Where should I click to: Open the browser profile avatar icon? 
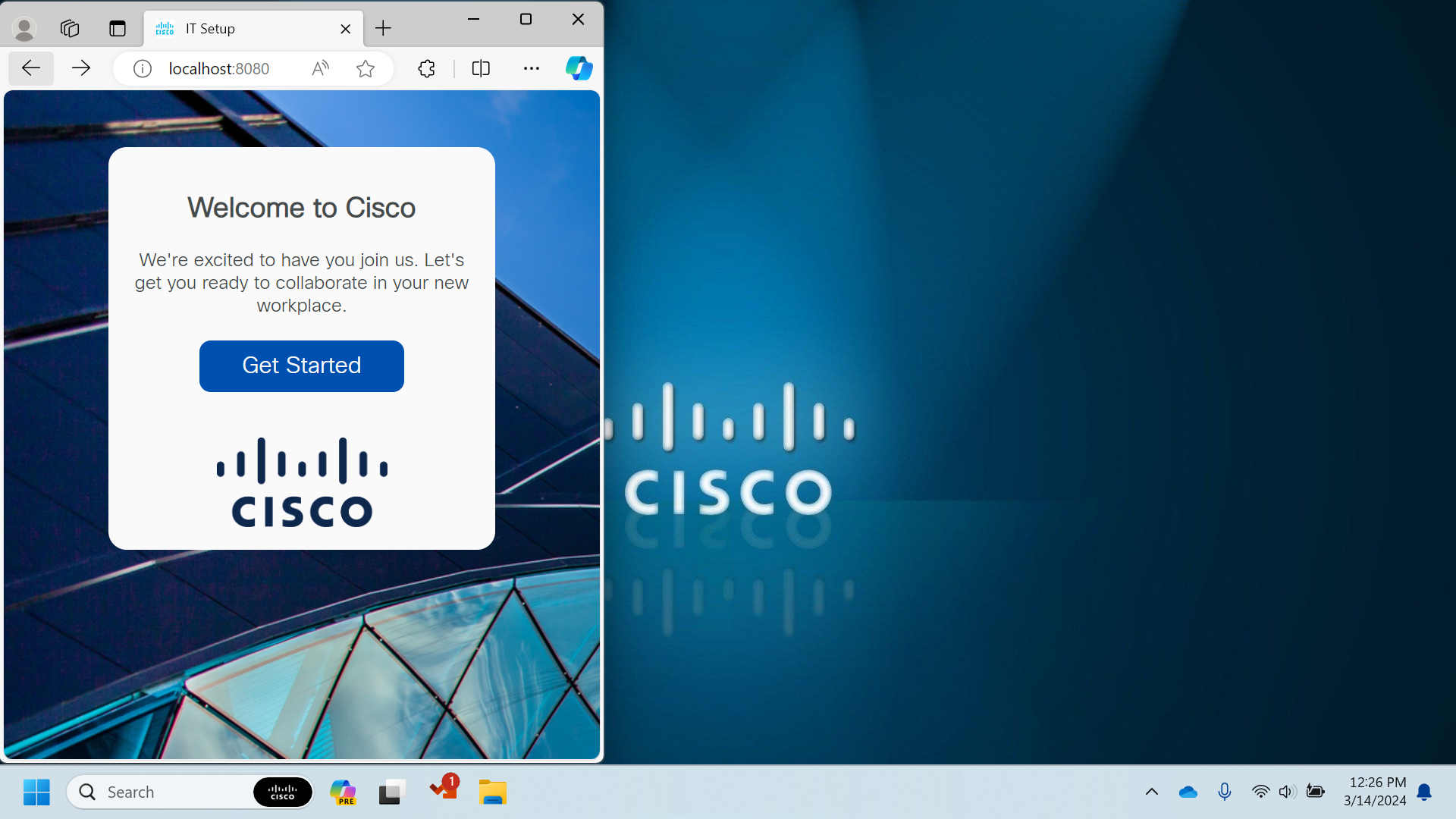pyautogui.click(x=24, y=29)
